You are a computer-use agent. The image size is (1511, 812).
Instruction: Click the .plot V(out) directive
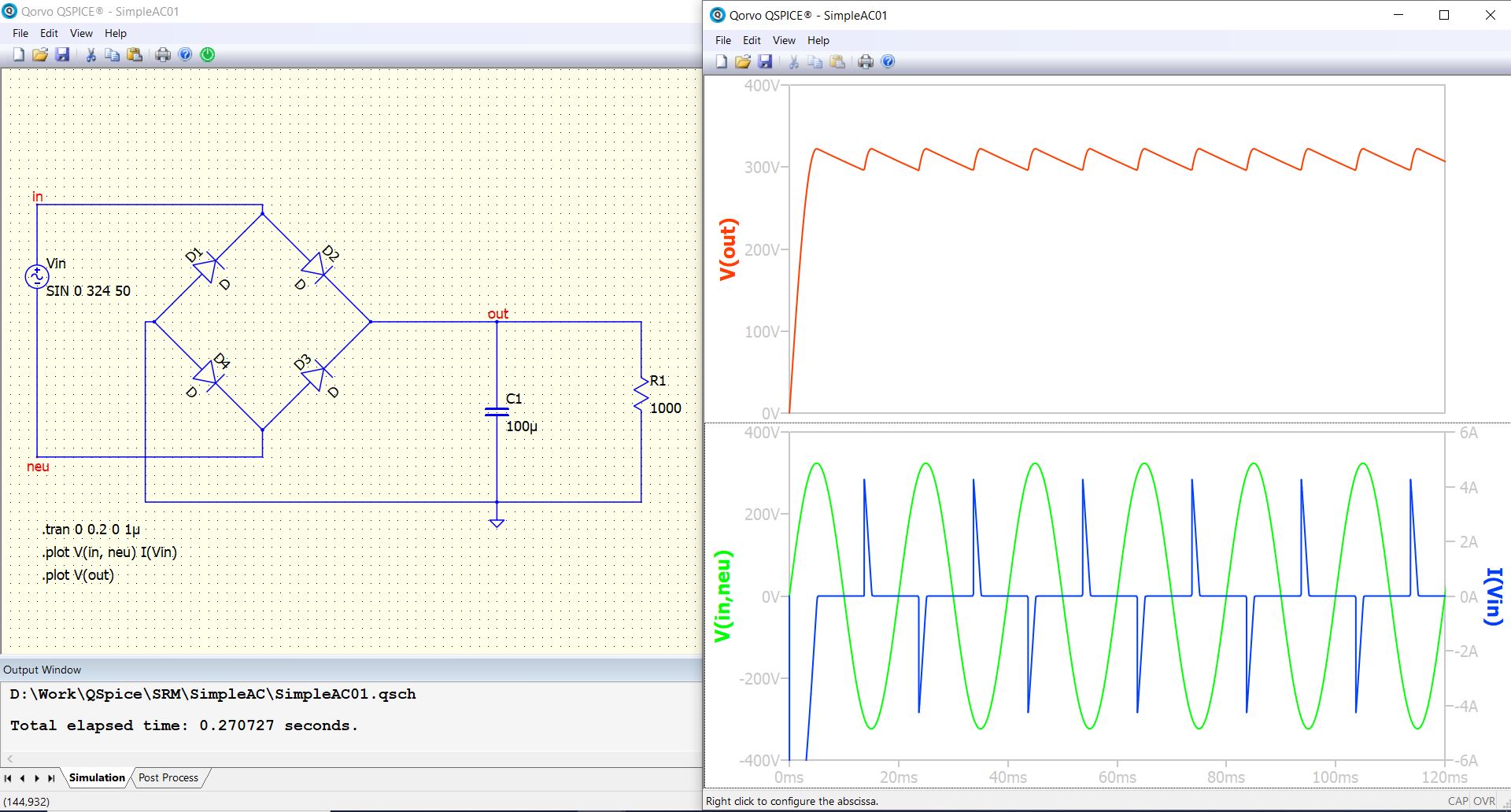coord(78,575)
